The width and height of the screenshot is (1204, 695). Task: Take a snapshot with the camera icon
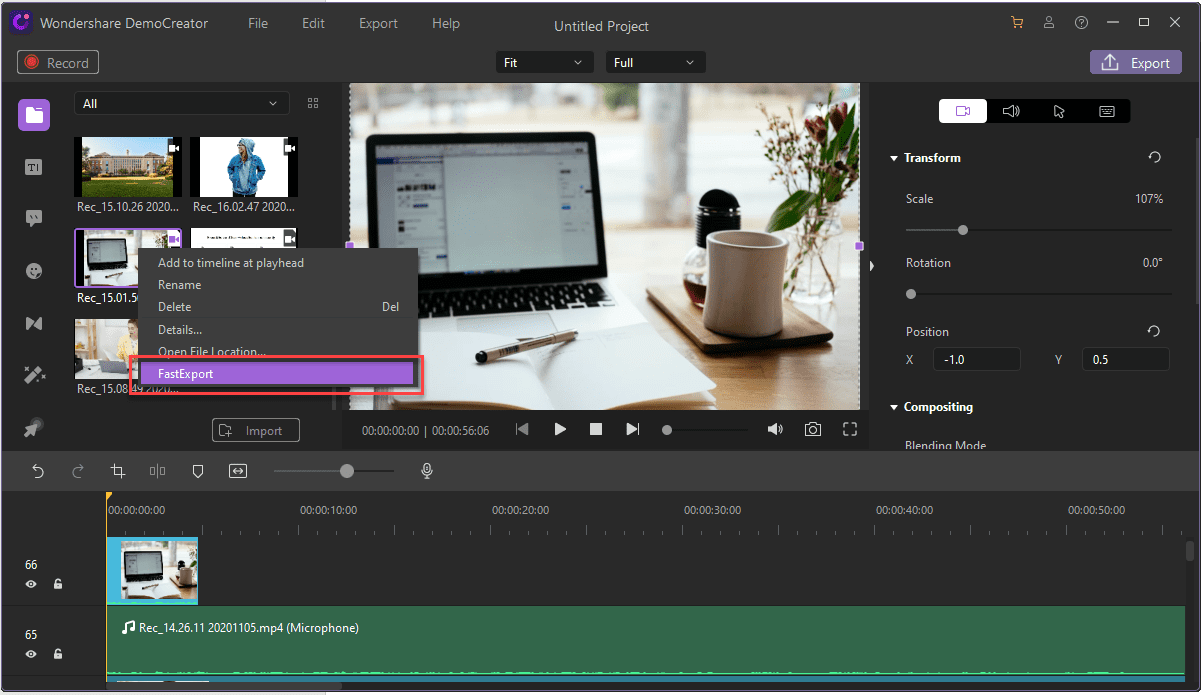(813, 429)
